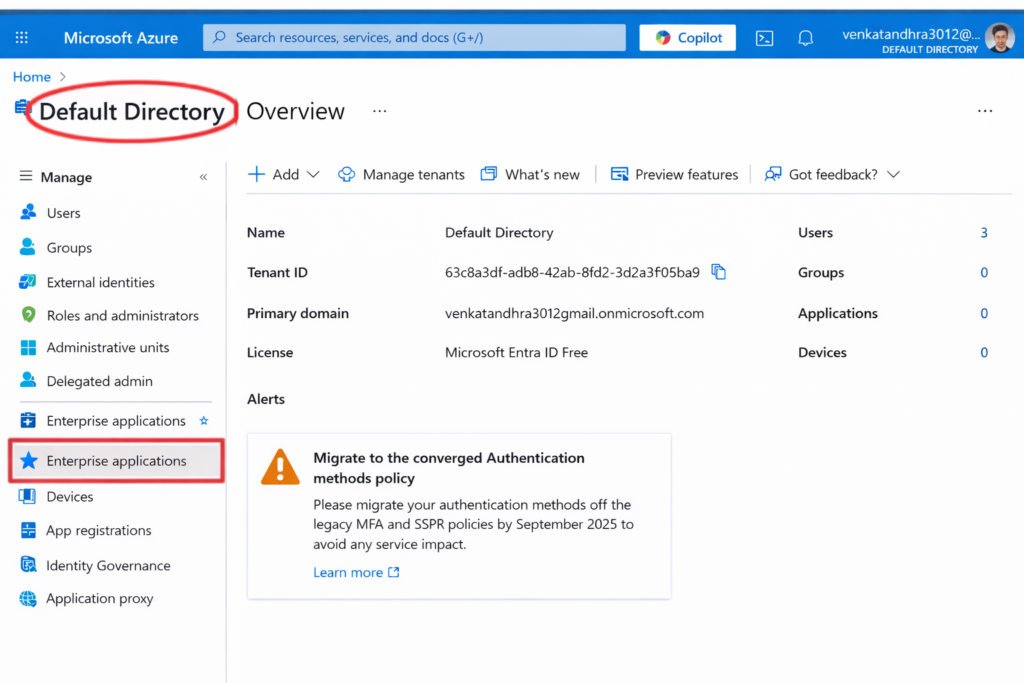Image resolution: width=1024 pixels, height=683 pixels.
Task: Open the notifications bell
Action: point(806,38)
